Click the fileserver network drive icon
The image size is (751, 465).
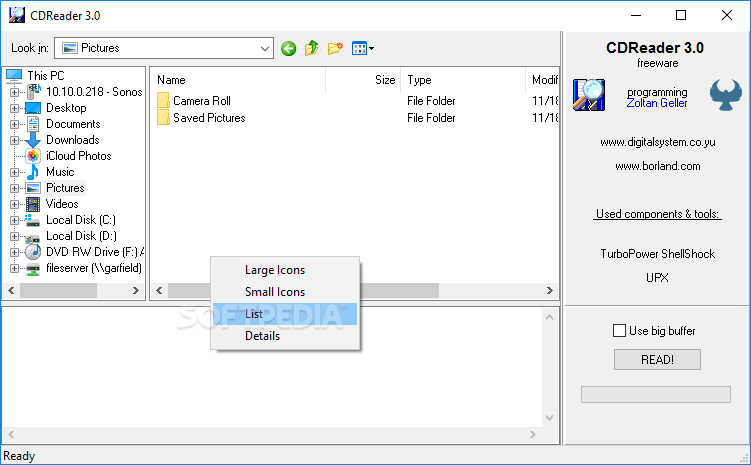tap(33, 269)
